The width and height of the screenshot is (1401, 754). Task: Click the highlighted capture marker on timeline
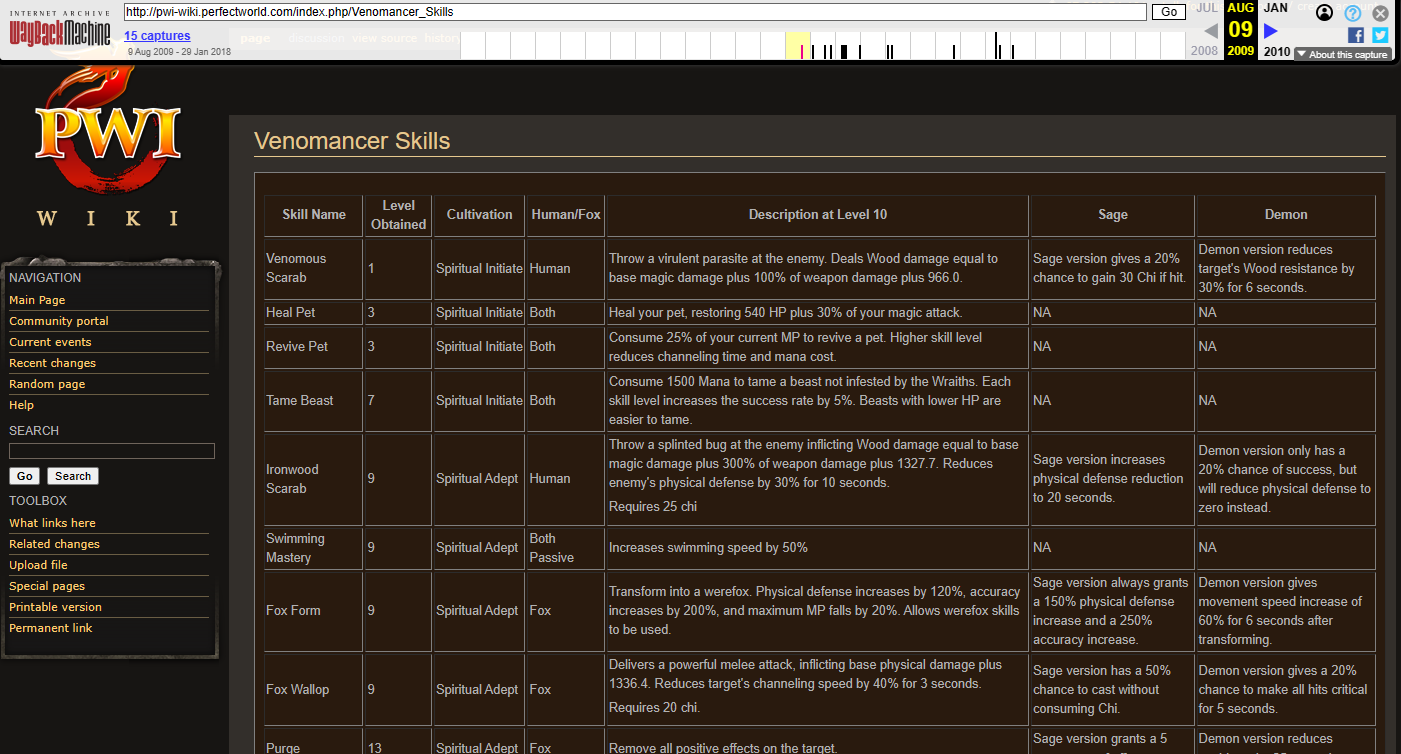pos(801,51)
